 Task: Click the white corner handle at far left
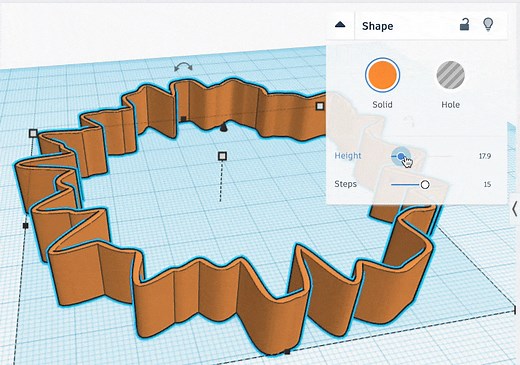tap(33, 134)
